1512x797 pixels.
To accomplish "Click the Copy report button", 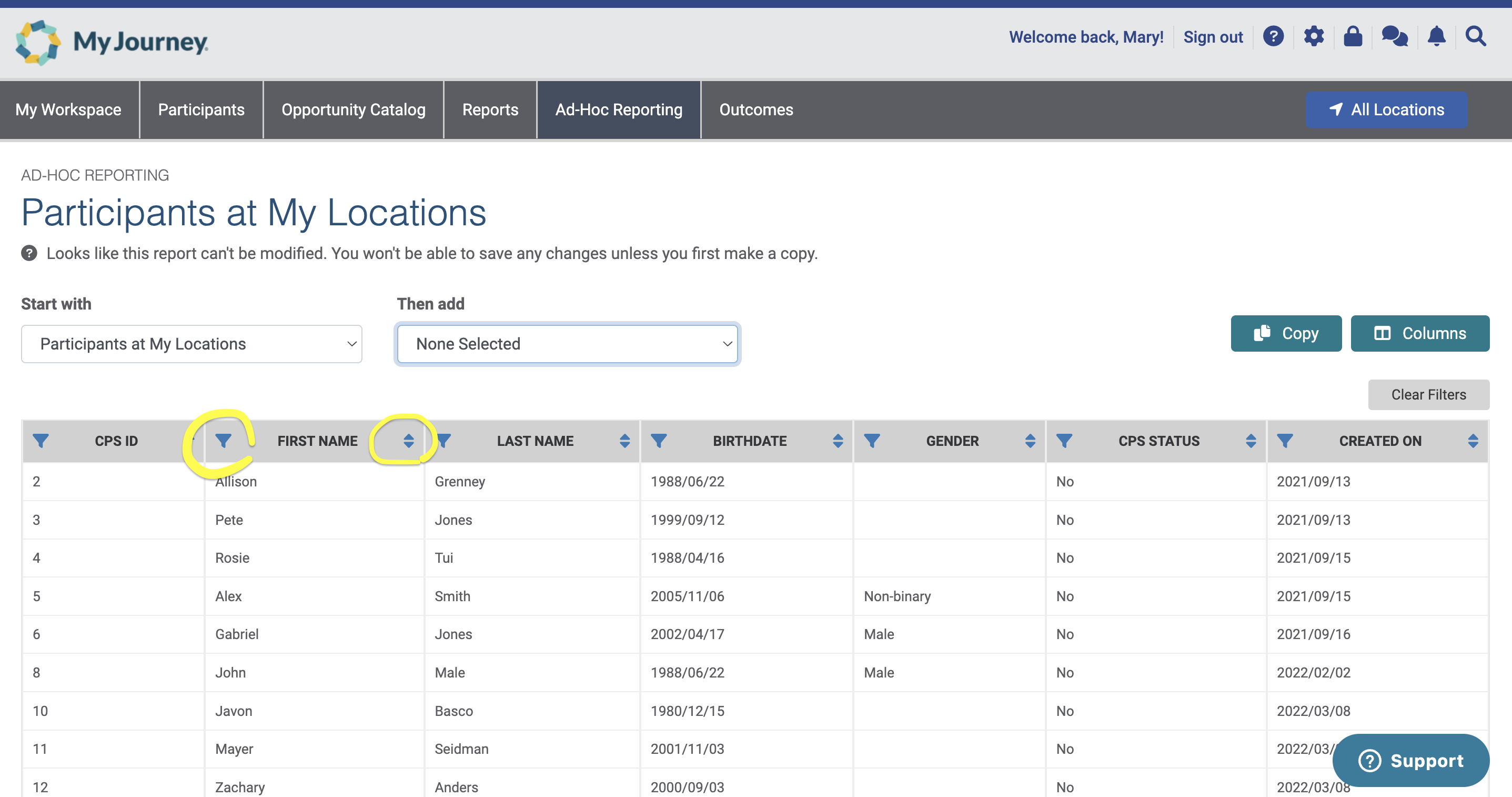I will [x=1285, y=333].
